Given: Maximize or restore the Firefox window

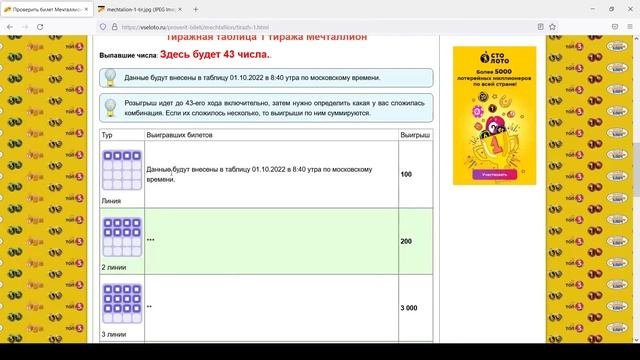Looking at the screenshot, I should tap(611, 9).
